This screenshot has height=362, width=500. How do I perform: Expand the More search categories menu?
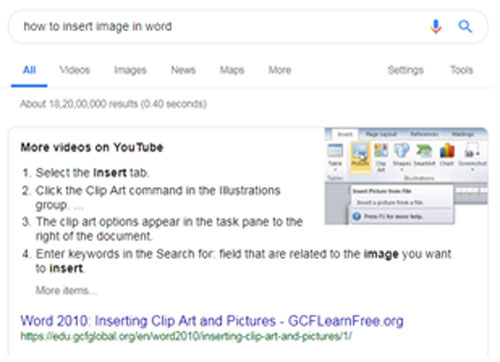point(280,70)
